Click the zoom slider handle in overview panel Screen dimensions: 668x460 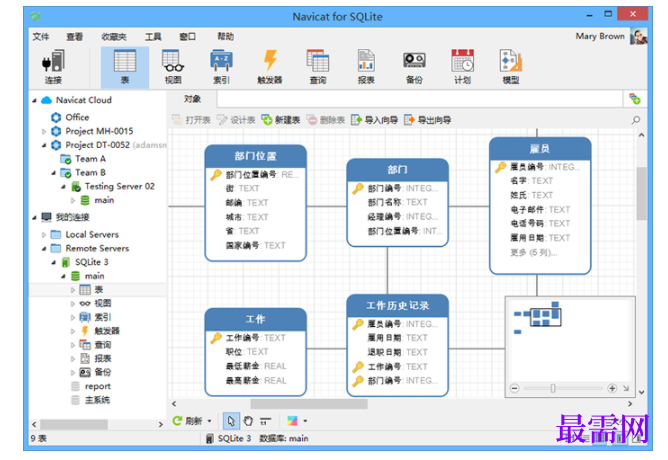point(553,388)
